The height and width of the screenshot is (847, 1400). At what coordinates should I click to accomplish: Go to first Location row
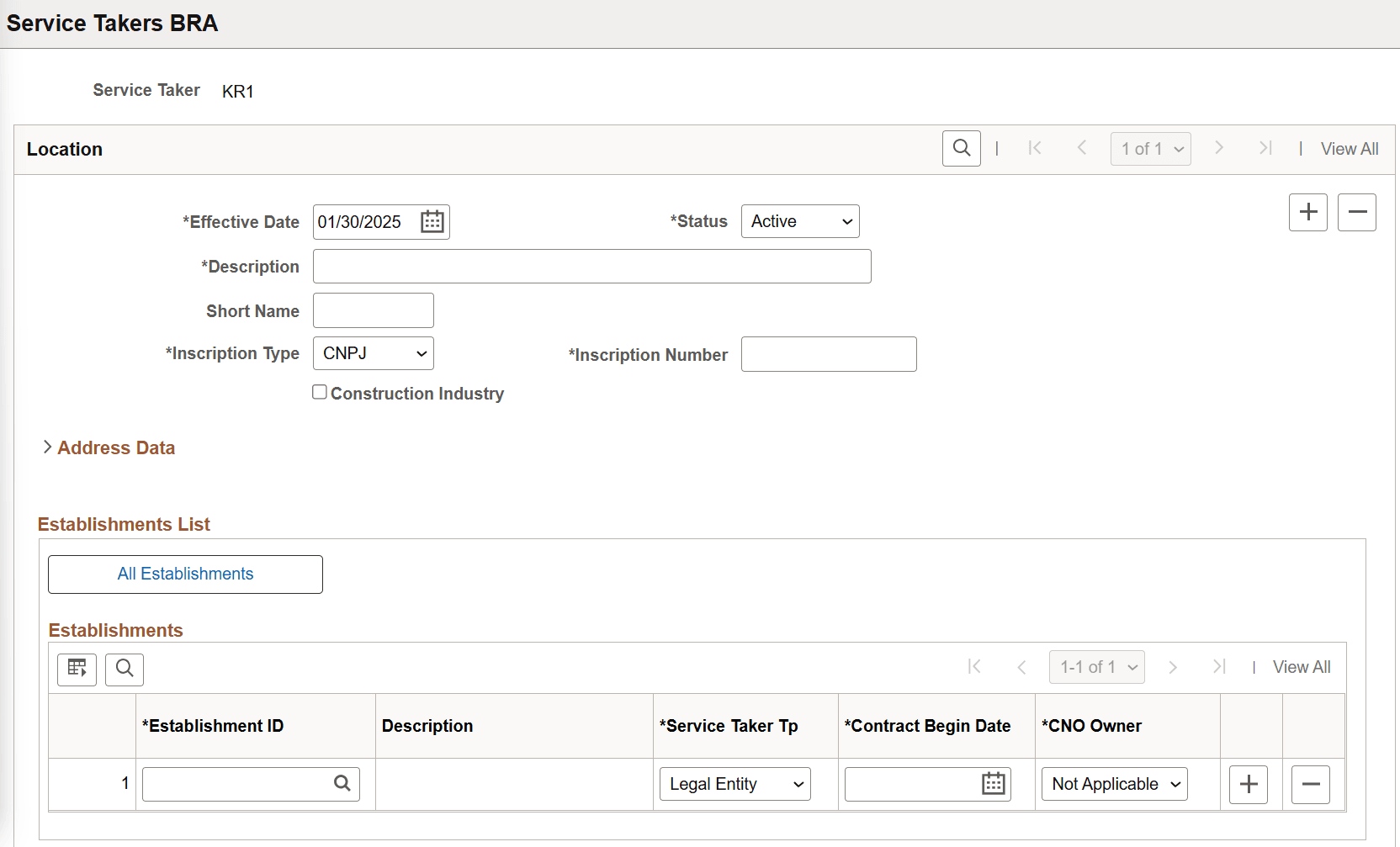[x=1035, y=149]
